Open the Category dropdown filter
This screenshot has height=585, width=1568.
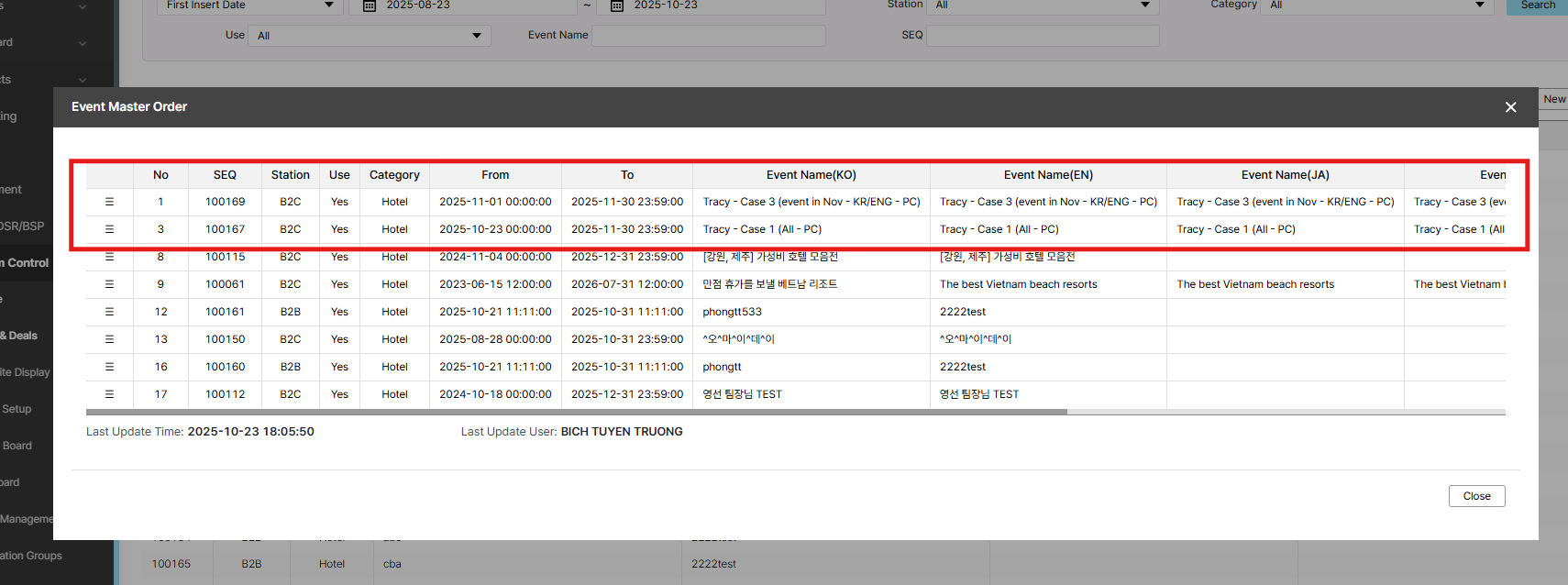click(1377, 6)
